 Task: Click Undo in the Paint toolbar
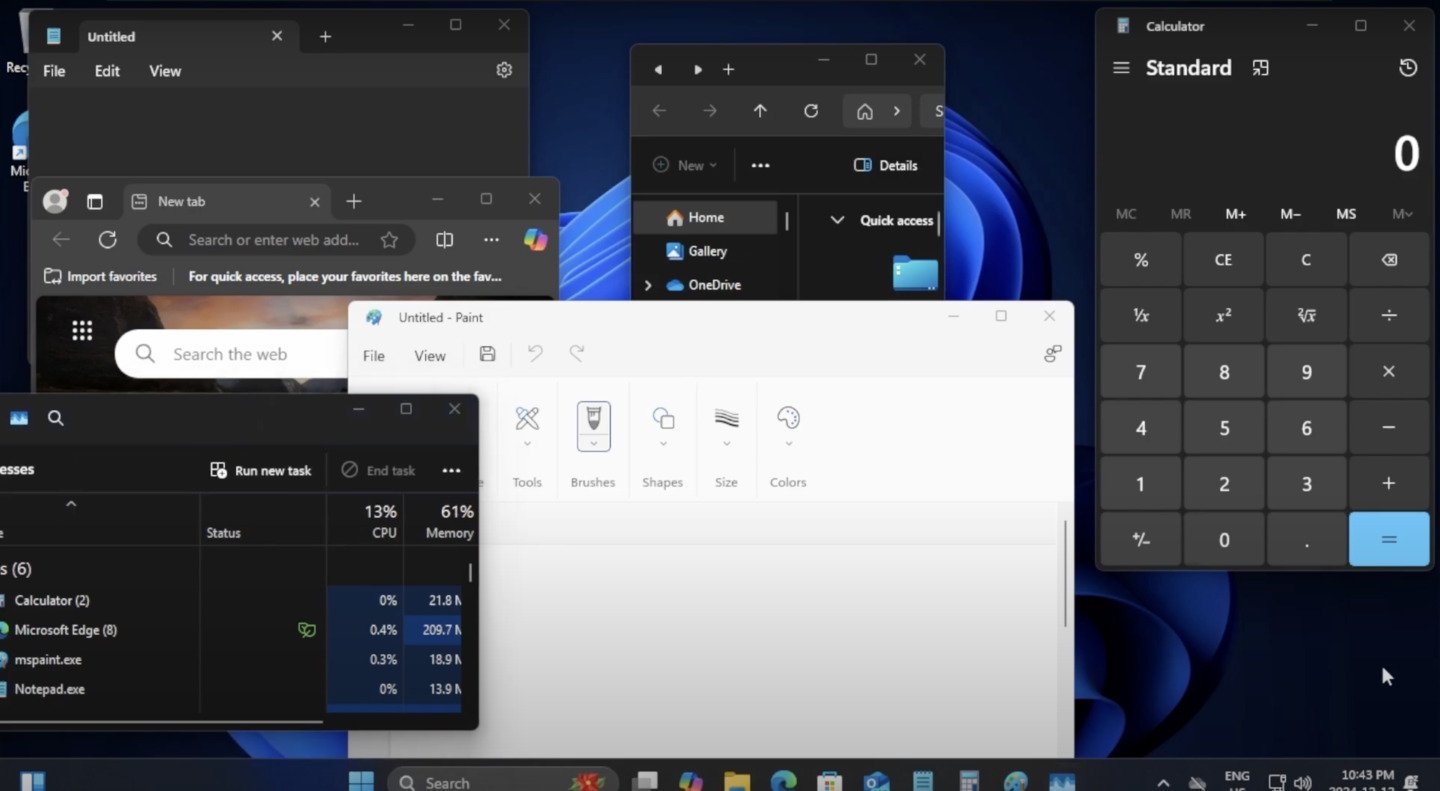click(534, 353)
